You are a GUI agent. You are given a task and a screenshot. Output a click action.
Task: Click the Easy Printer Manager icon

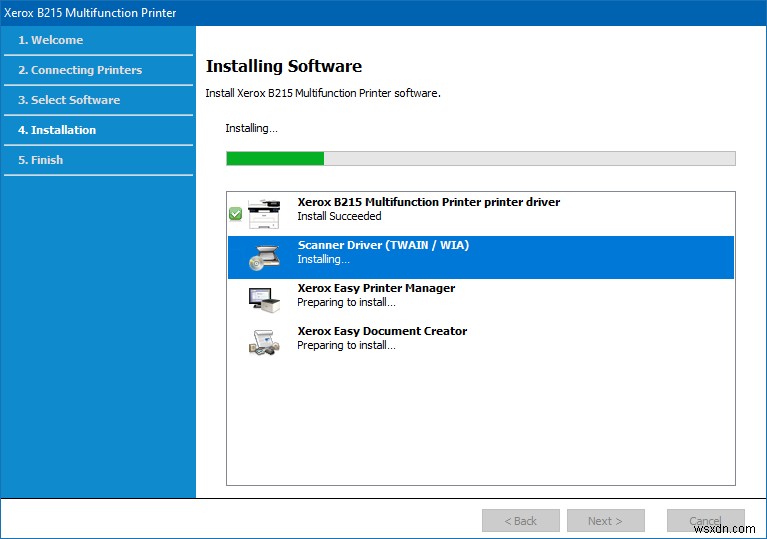(265, 298)
